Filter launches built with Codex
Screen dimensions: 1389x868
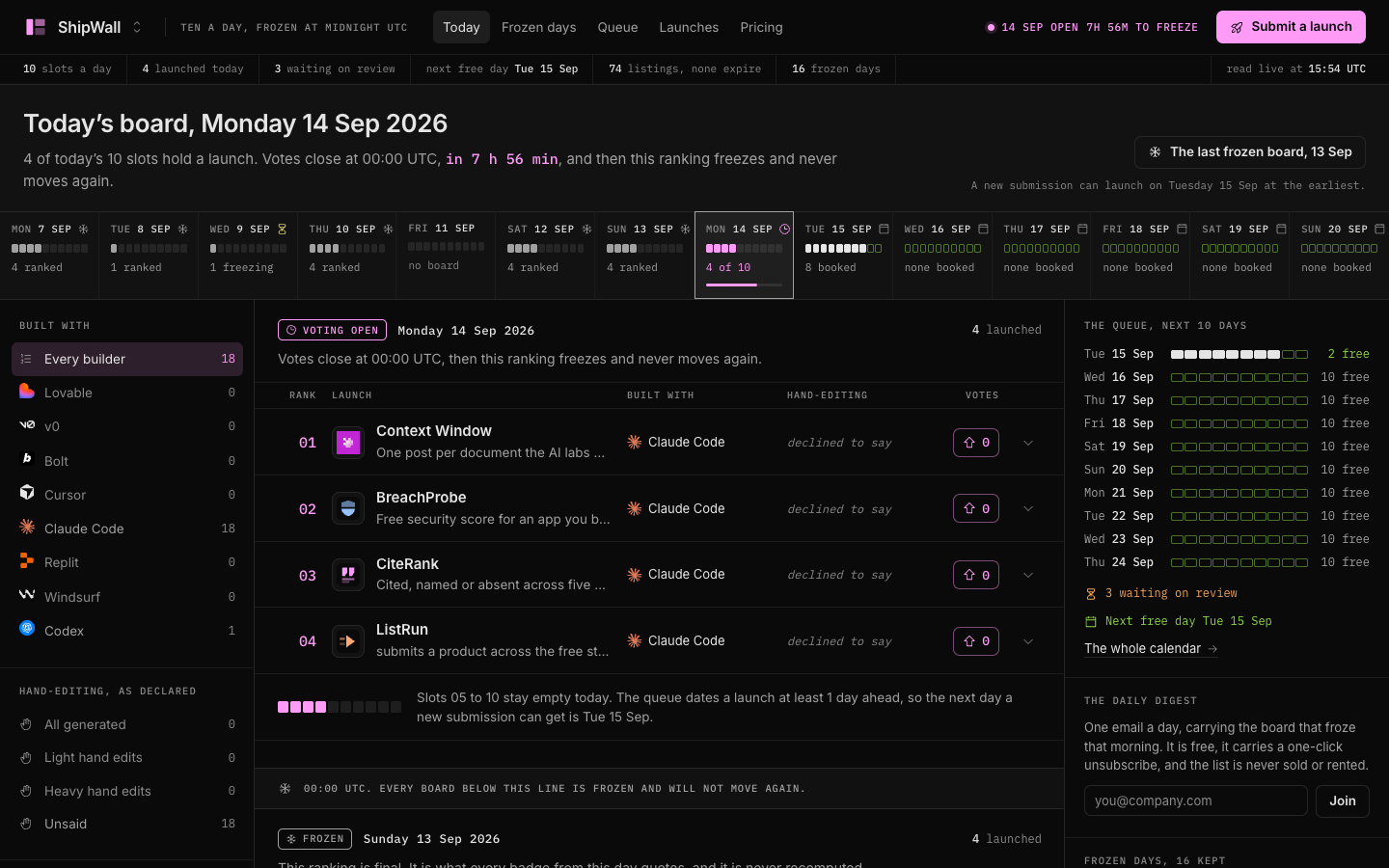point(127,631)
